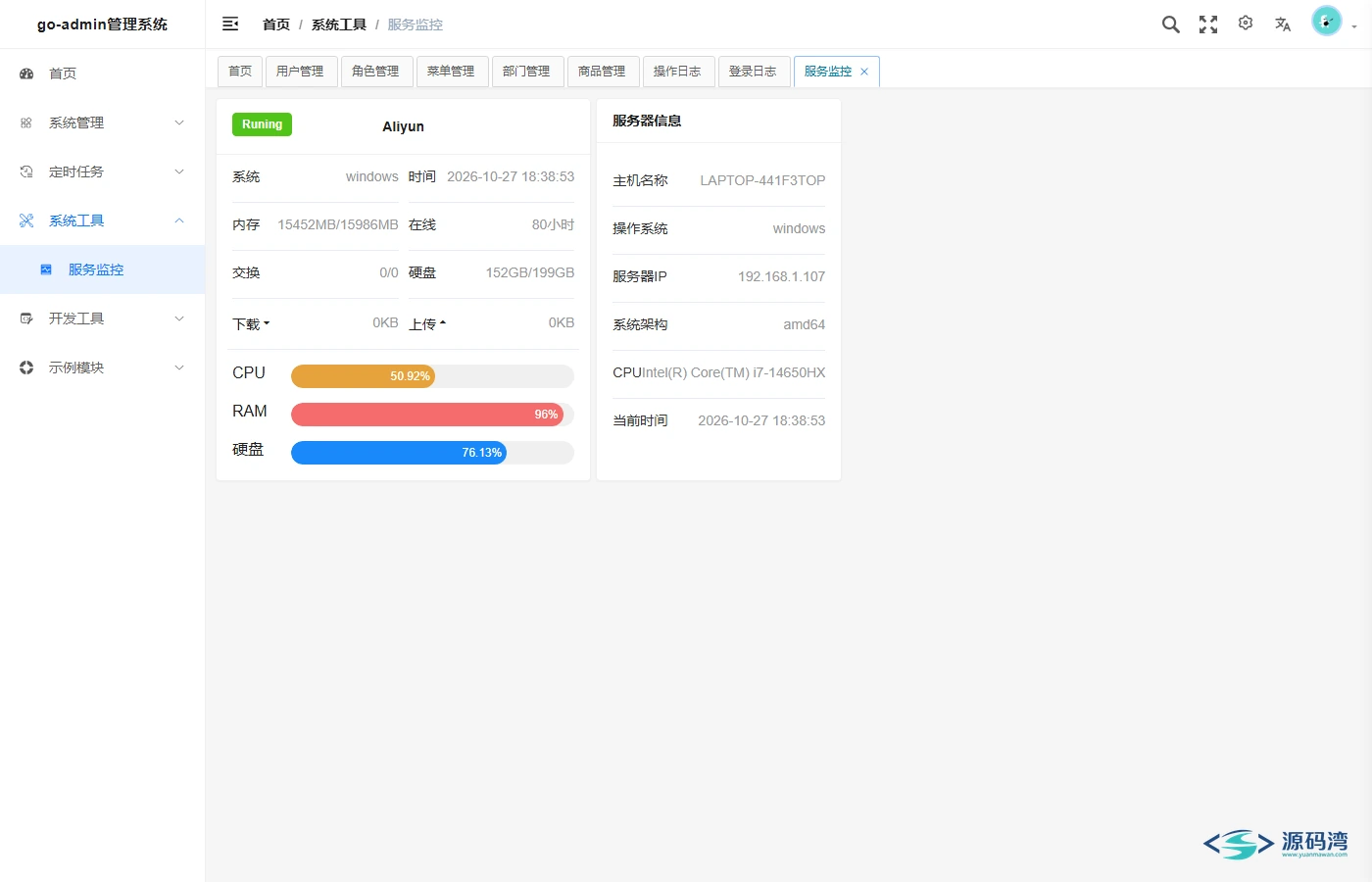Click the 服务监控 monitor icon in sidebar

tap(46, 269)
